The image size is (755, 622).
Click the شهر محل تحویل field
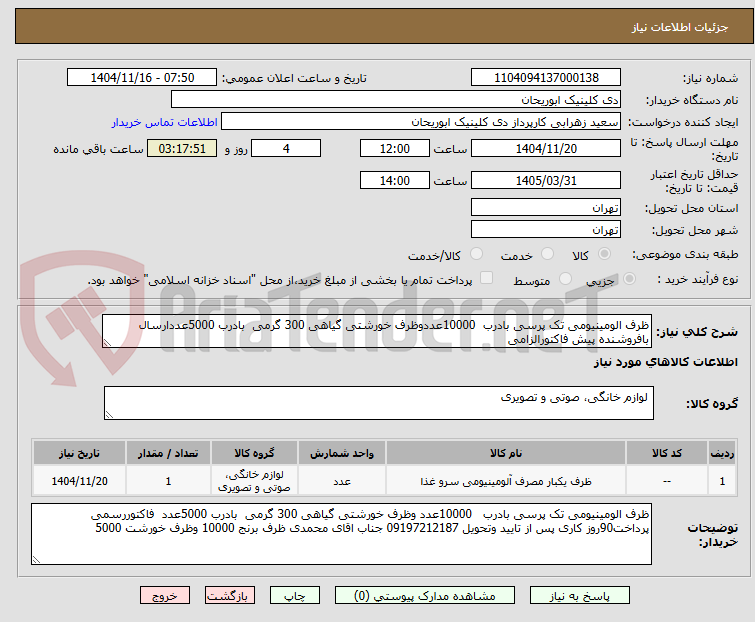pyautogui.click(x=546, y=230)
